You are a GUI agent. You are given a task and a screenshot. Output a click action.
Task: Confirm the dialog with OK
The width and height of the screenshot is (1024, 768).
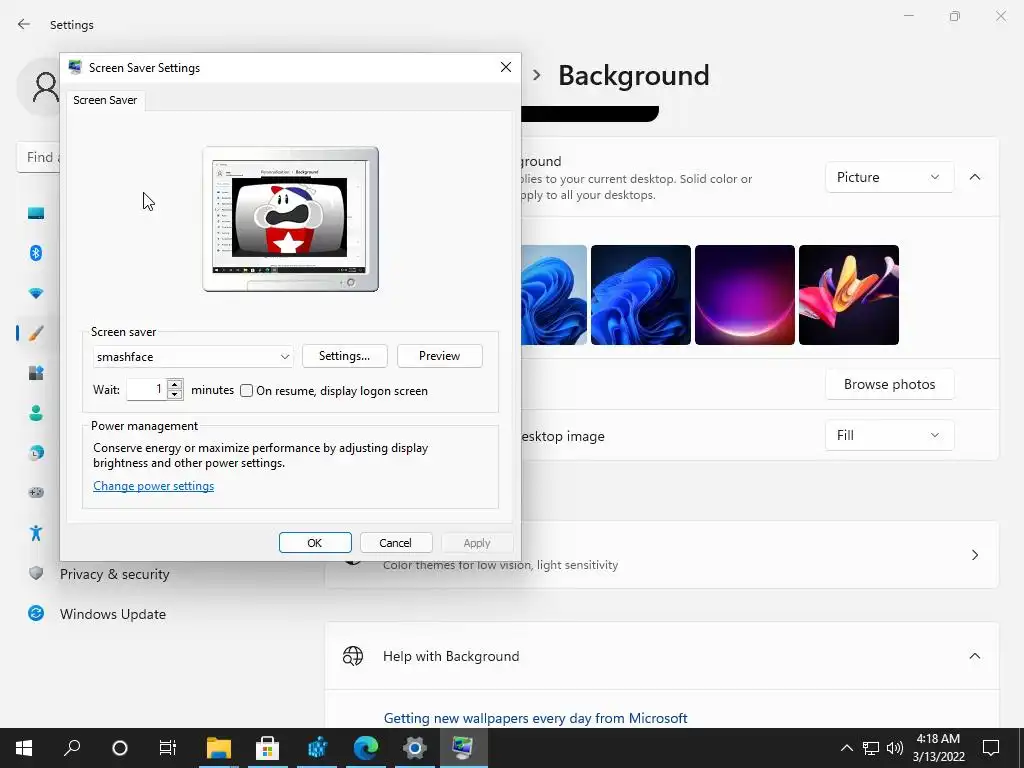point(315,543)
